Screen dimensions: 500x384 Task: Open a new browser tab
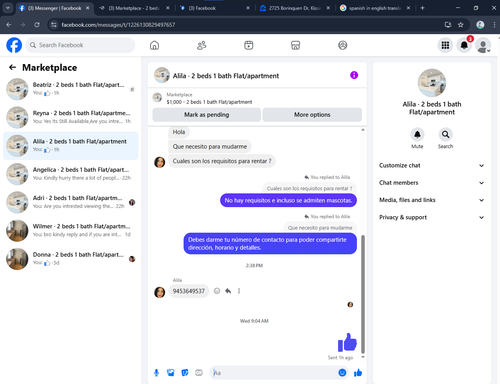422,8
